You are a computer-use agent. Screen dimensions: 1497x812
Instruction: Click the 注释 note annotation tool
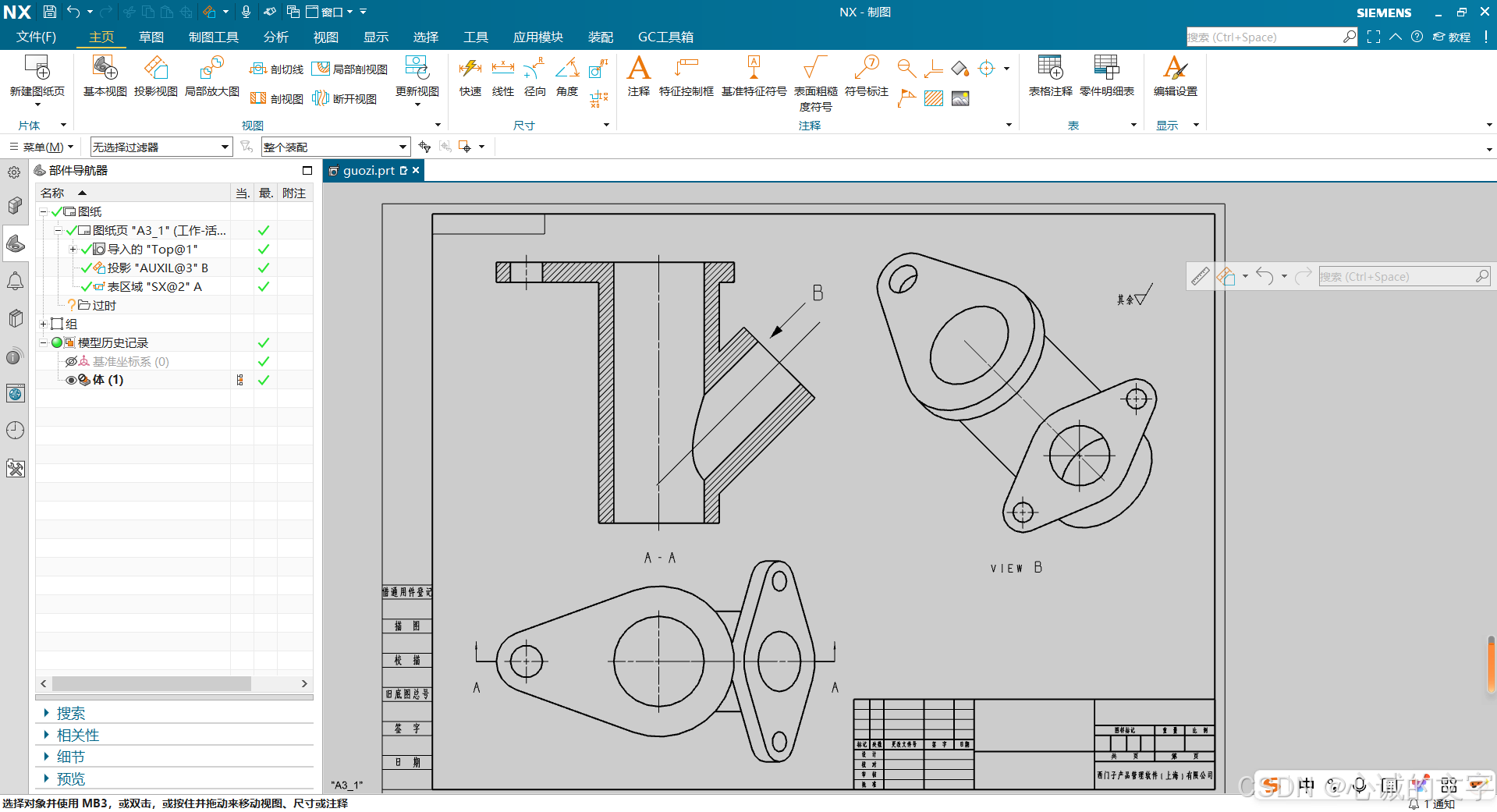point(638,76)
